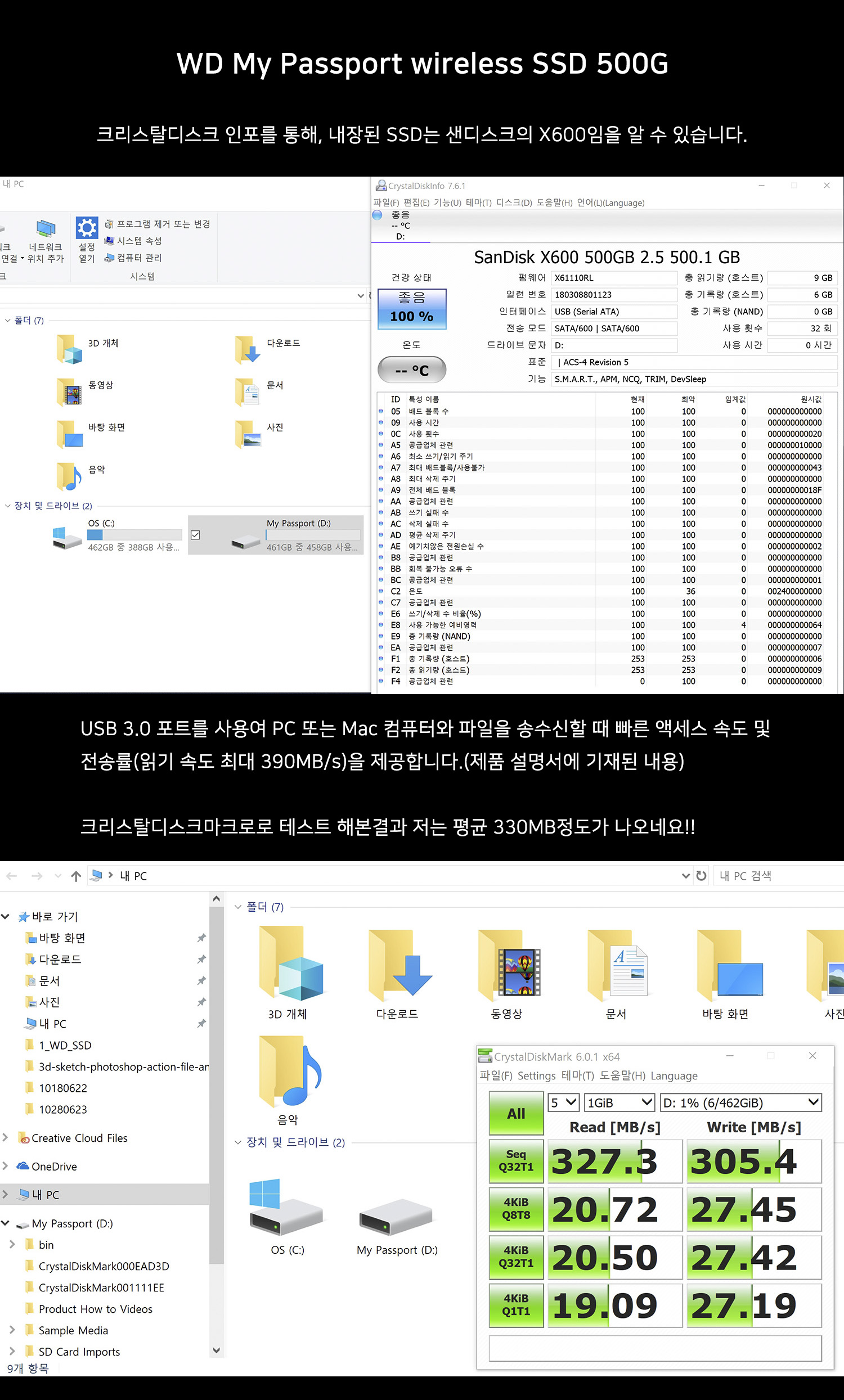Expand the Sample Media tree node

[x=12, y=1330]
